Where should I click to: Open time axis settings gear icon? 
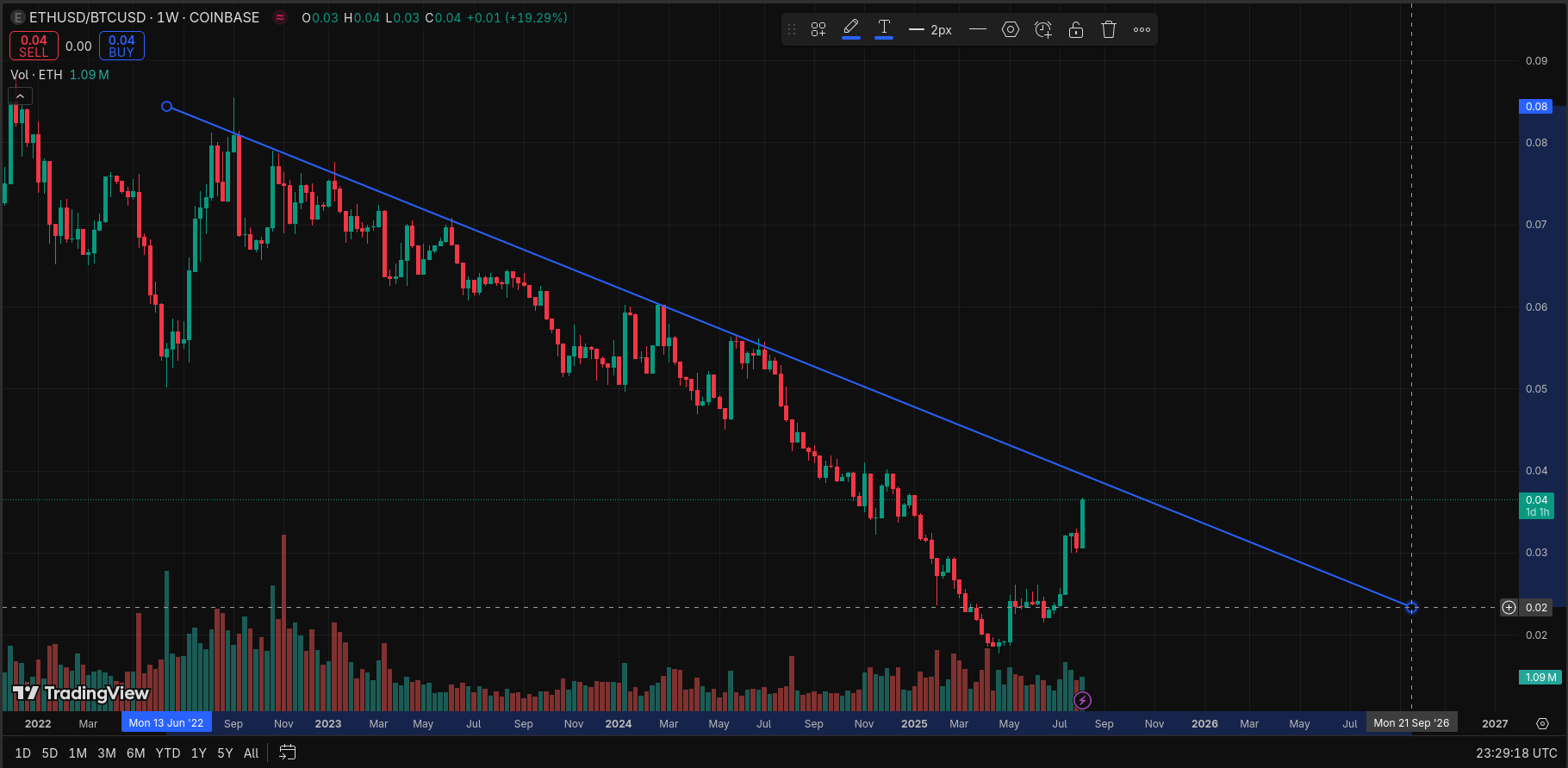pyautogui.click(x=1542, y=724)
